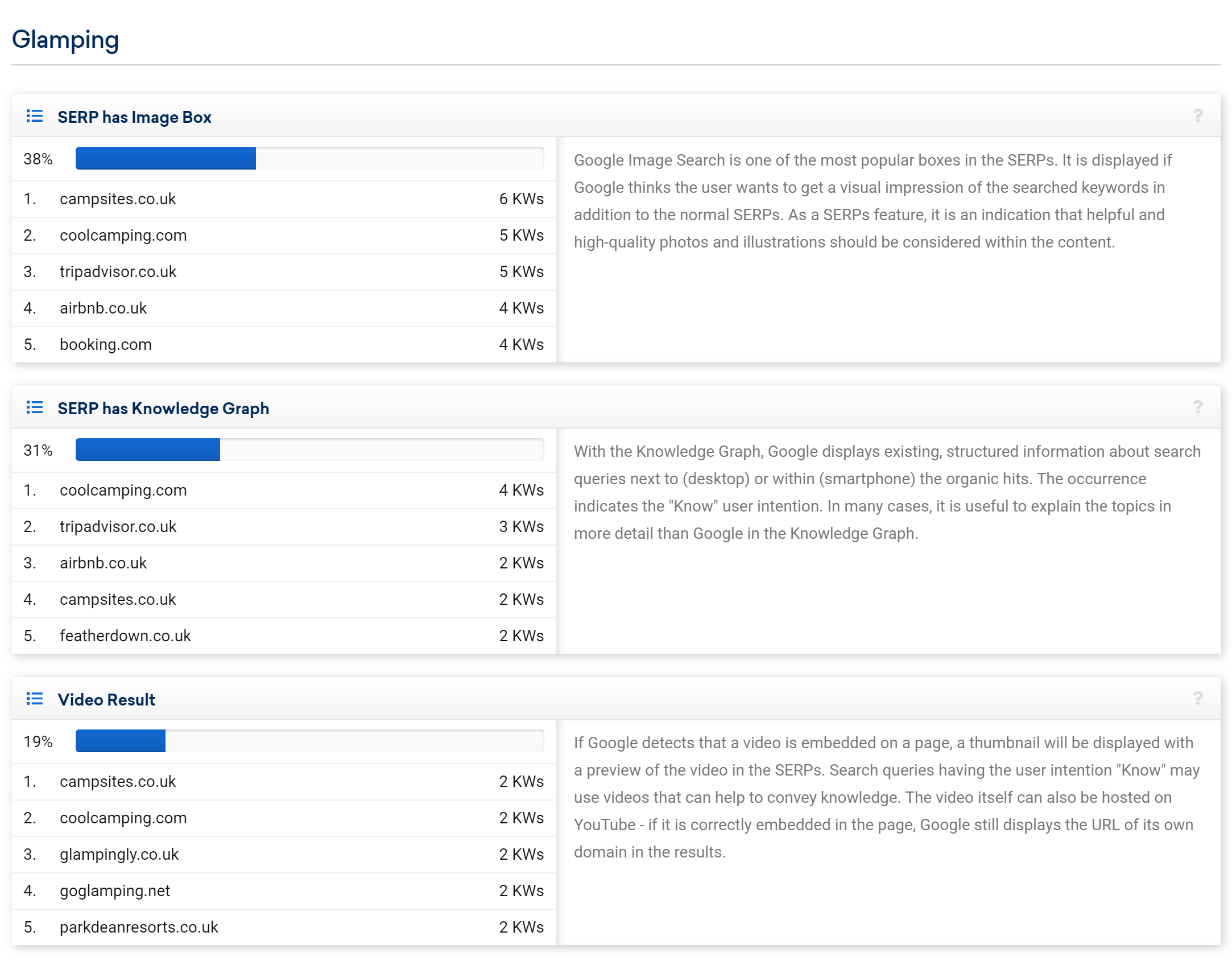Click 2 KWs value for goglamping.net

[522, 891]
